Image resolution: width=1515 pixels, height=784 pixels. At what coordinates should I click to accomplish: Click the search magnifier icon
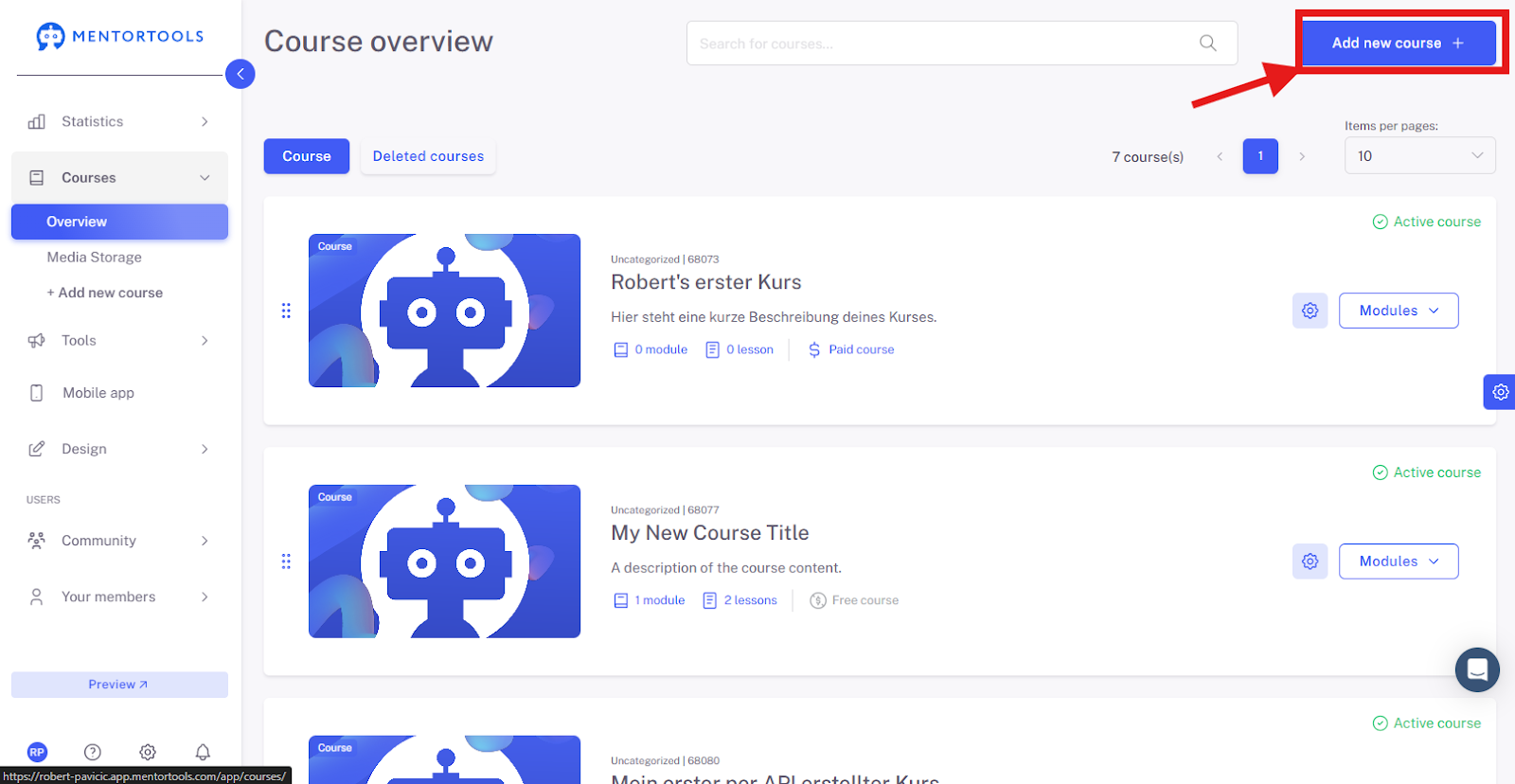[1208, 44]
